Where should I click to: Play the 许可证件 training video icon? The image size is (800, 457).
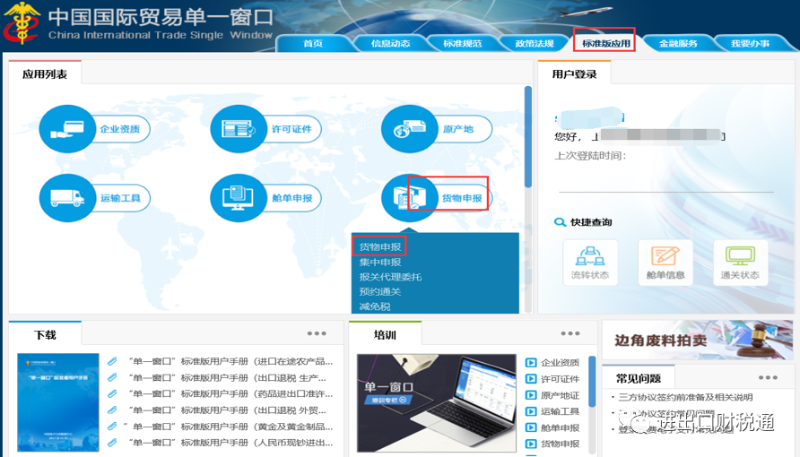coord(531,379)
